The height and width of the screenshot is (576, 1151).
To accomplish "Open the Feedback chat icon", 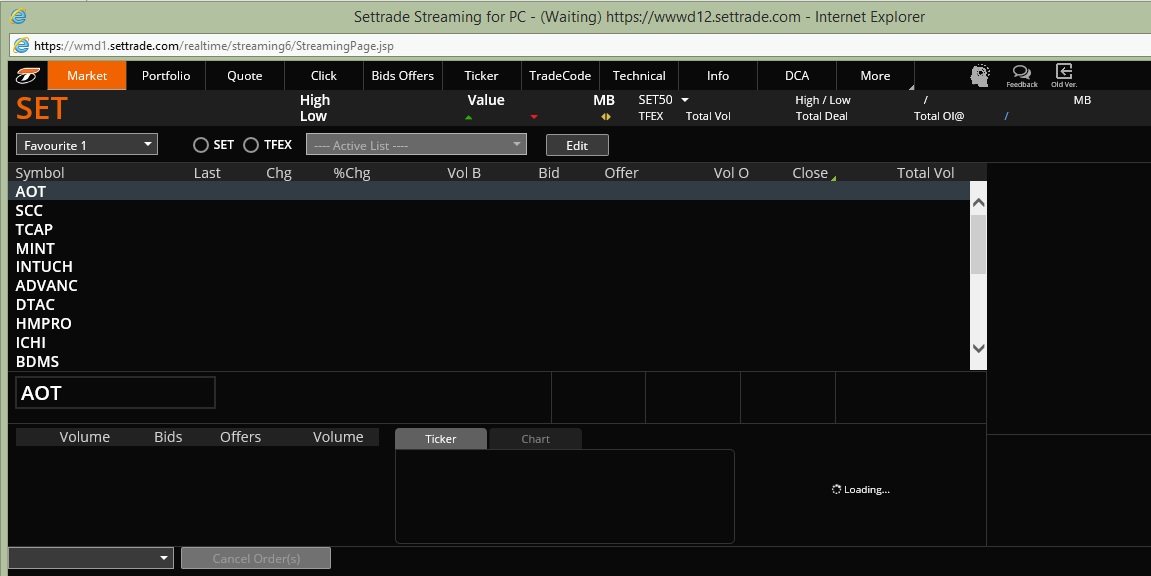I will (x=1021, y=76).
